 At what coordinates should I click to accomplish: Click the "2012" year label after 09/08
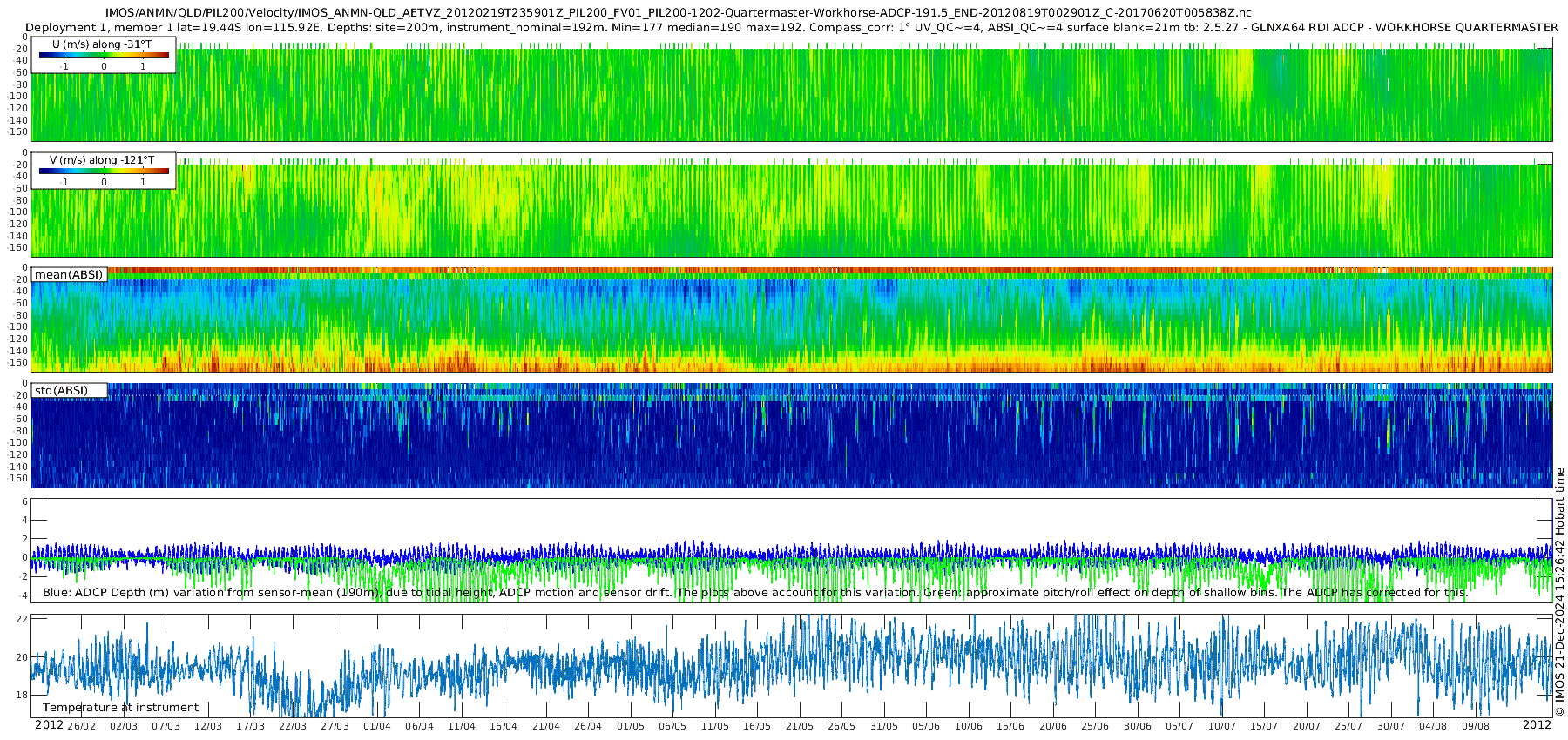coord(1537,726)
